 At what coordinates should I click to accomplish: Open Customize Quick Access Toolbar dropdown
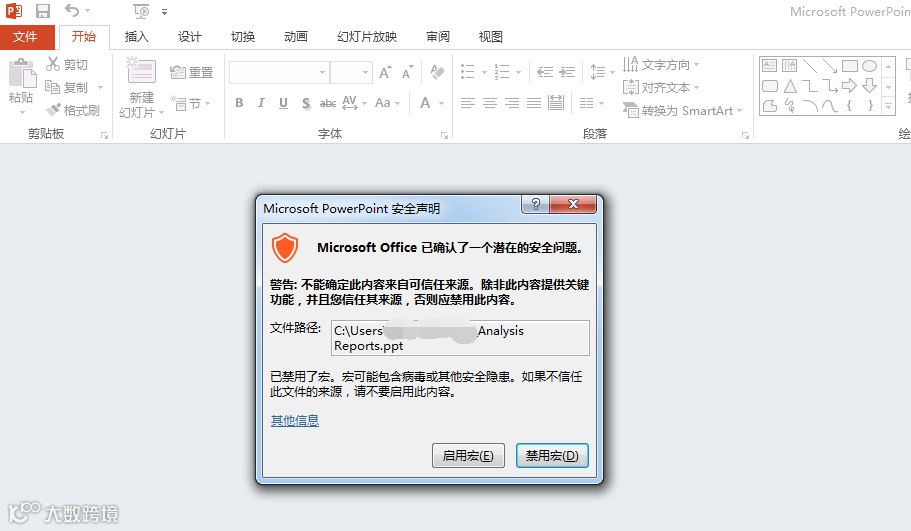pos(164,12)
